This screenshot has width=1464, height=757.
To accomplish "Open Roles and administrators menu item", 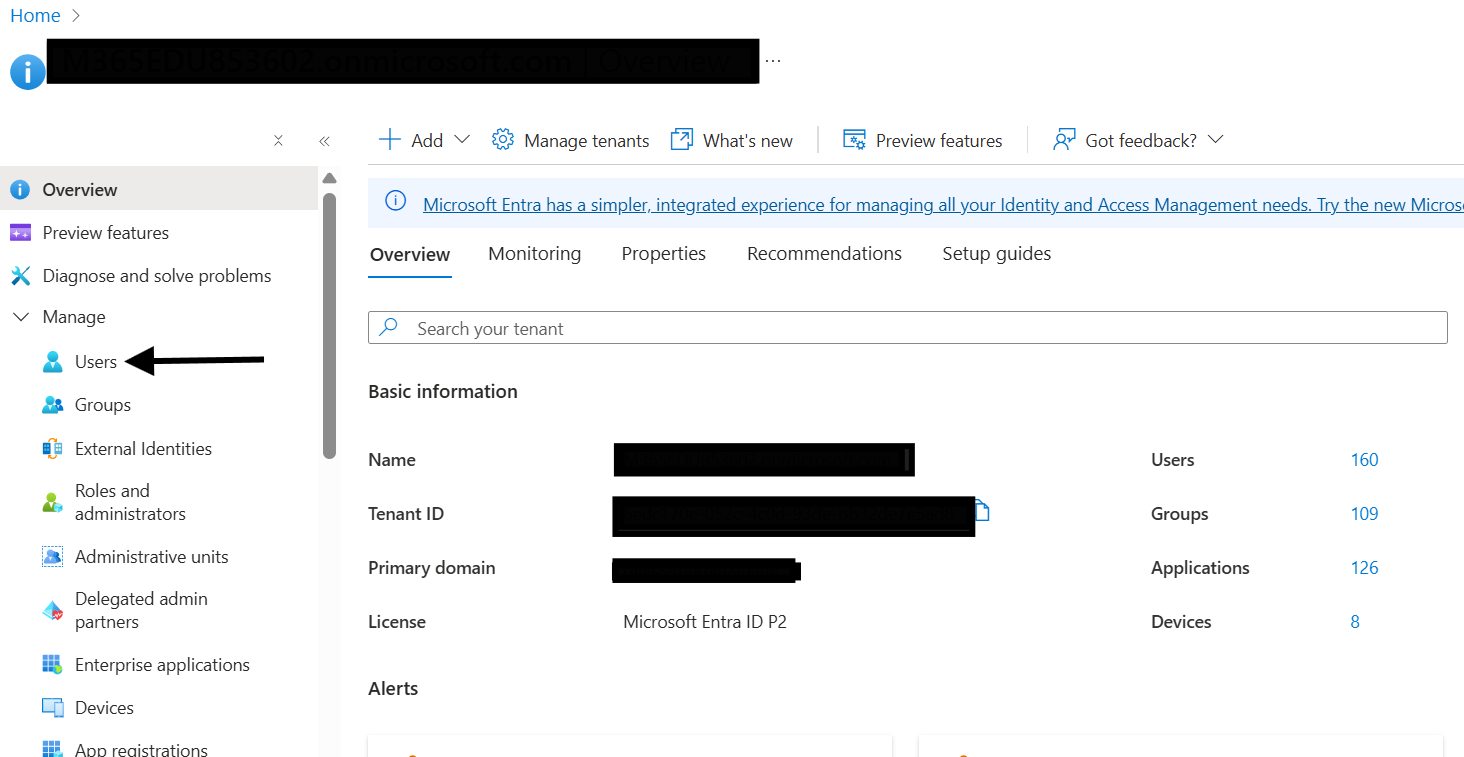I will point(130,502).
